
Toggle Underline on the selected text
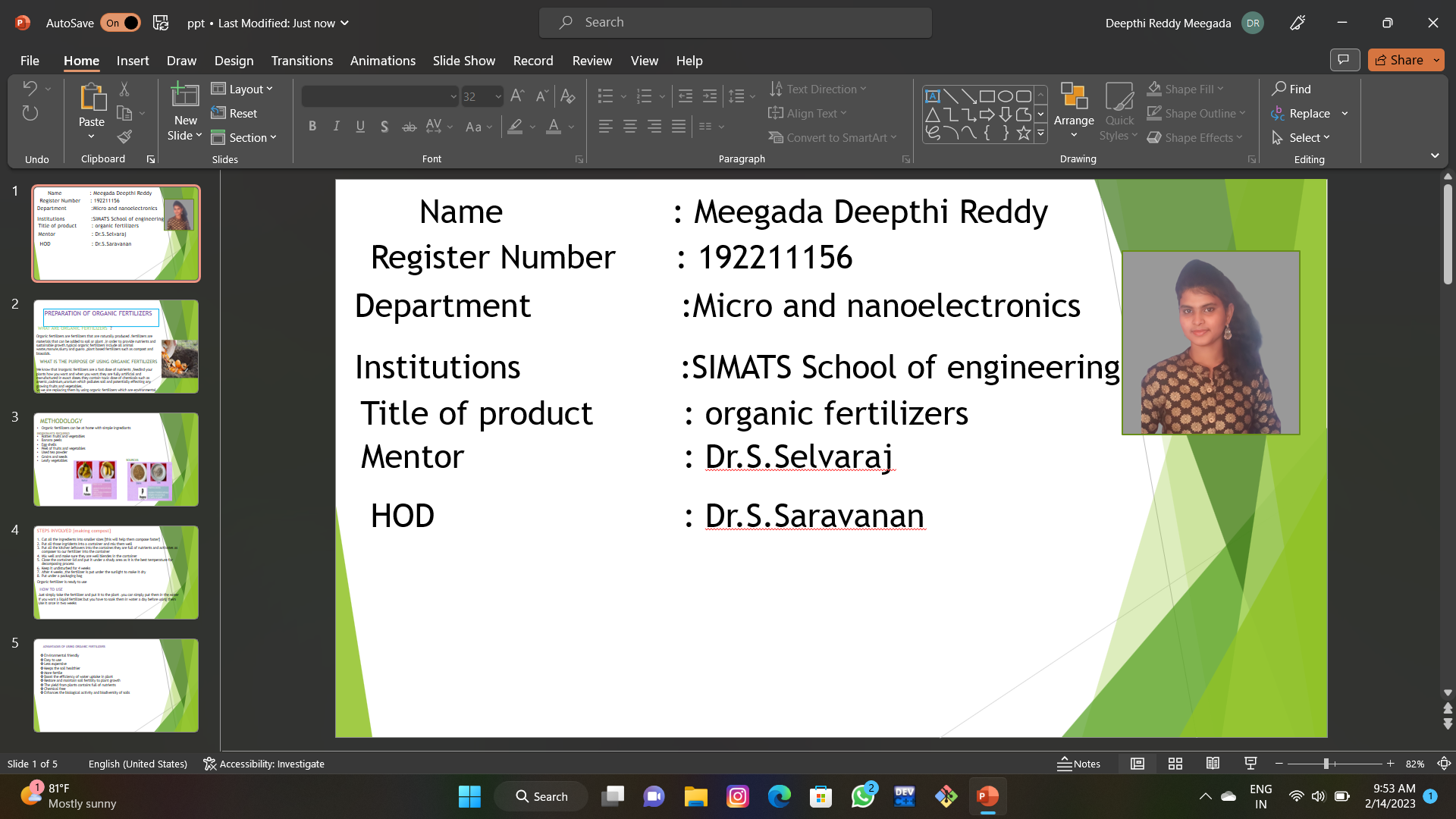click(x=360, y=127)
